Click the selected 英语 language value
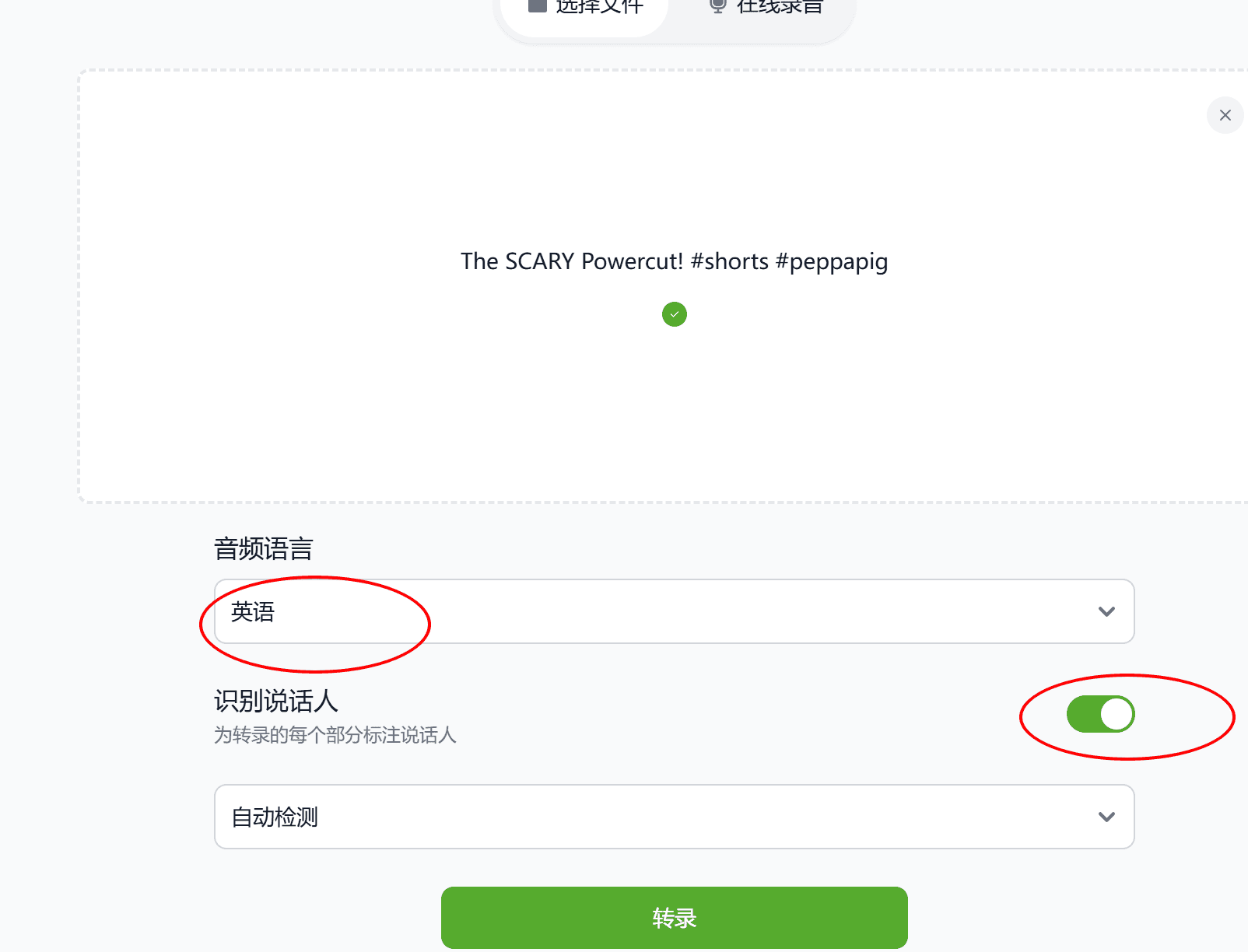This screenshot has height=952, width=1248. [253, 612]
